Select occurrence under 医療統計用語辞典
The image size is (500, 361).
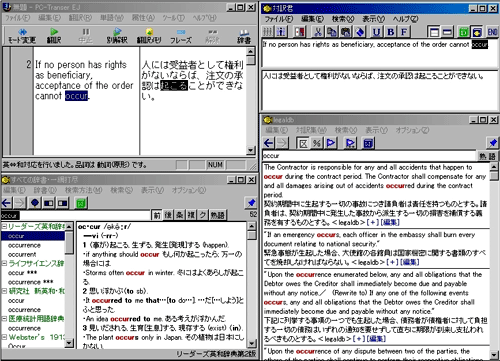pos(24,328)
